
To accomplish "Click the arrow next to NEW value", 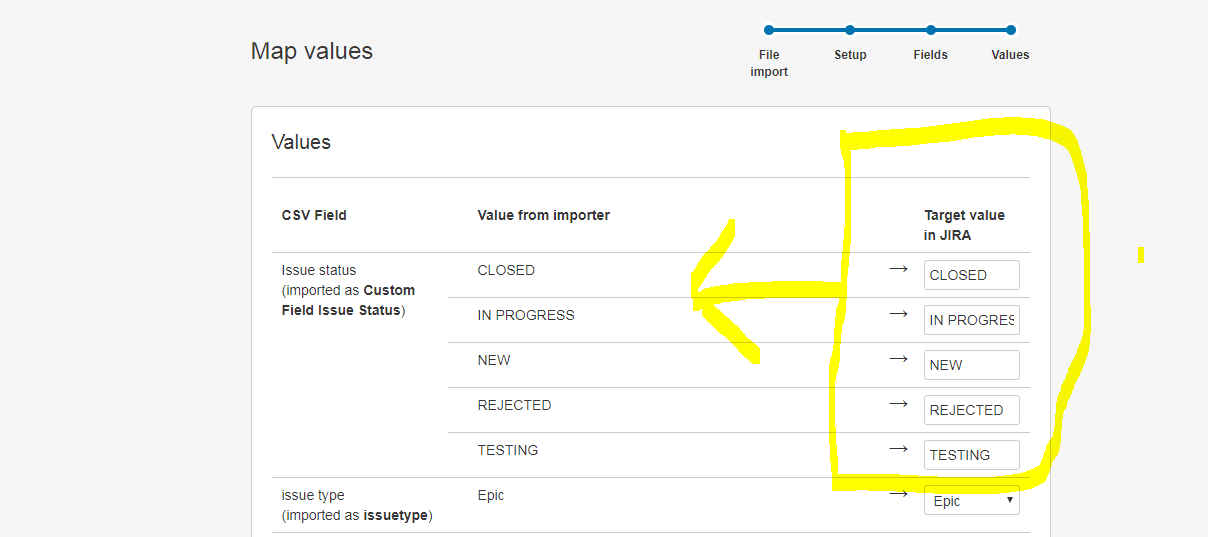I will point(898,359).
